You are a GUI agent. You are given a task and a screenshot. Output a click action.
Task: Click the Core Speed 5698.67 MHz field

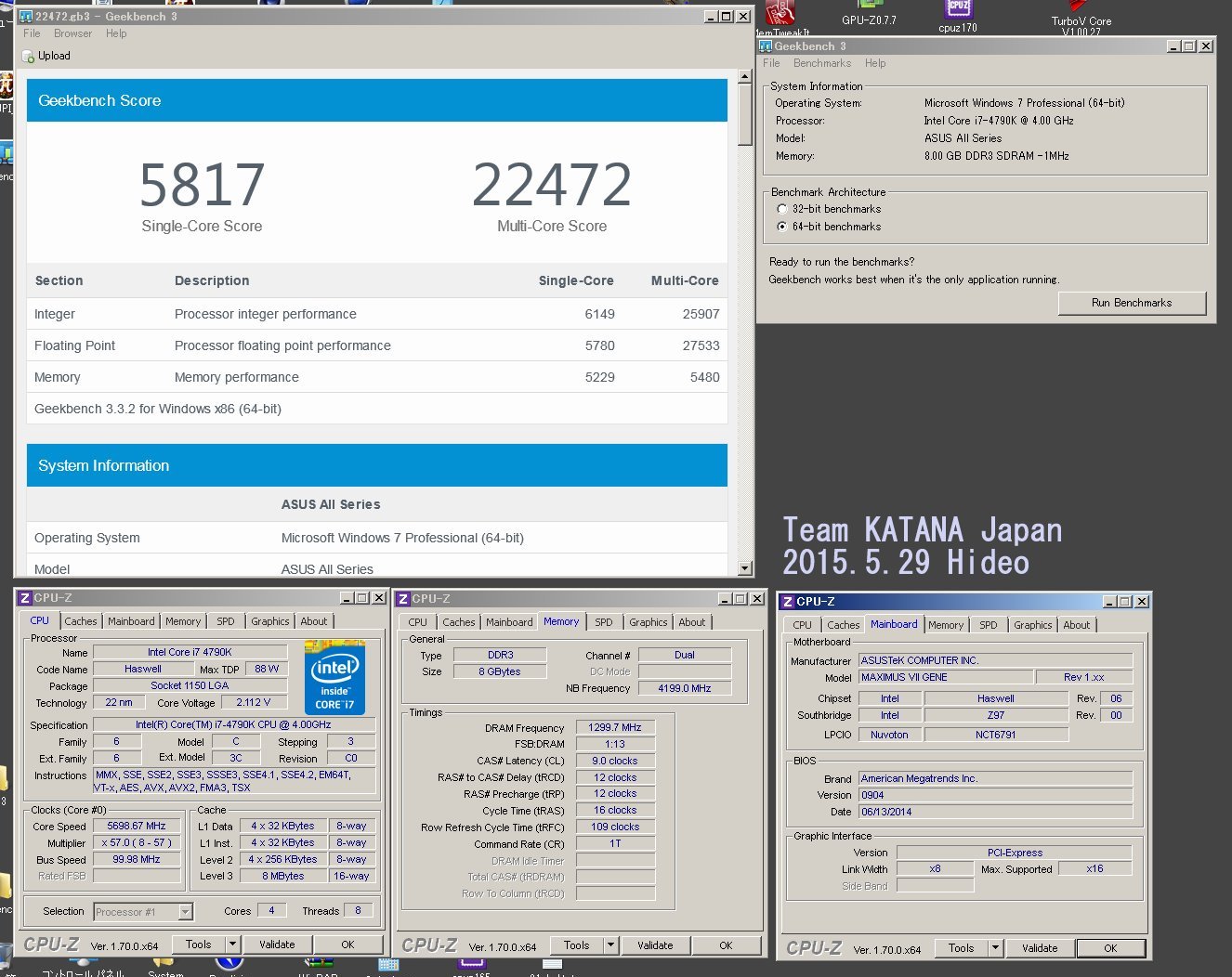pos(137,827)
